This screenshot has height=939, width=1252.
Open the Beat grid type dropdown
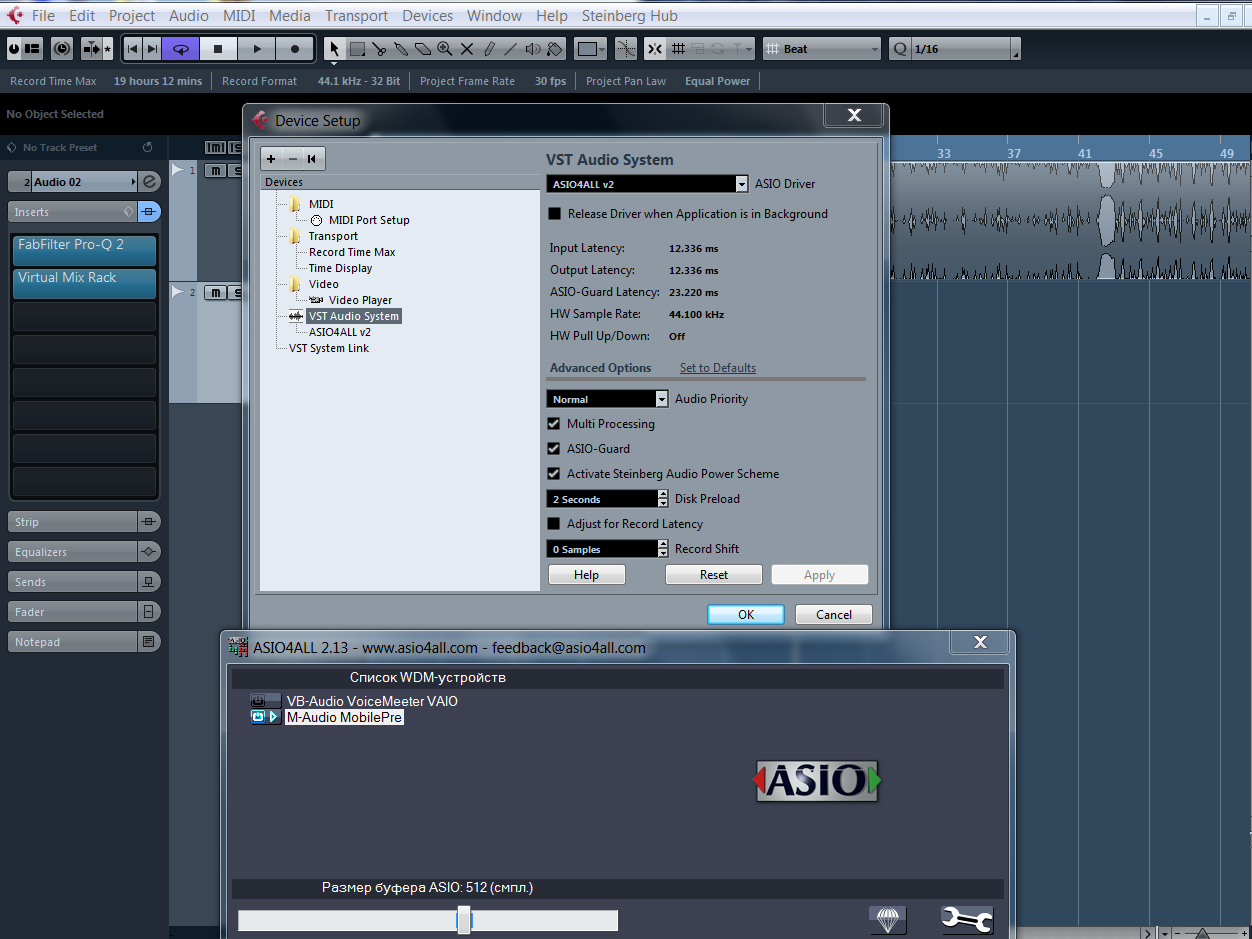point(822,48)
